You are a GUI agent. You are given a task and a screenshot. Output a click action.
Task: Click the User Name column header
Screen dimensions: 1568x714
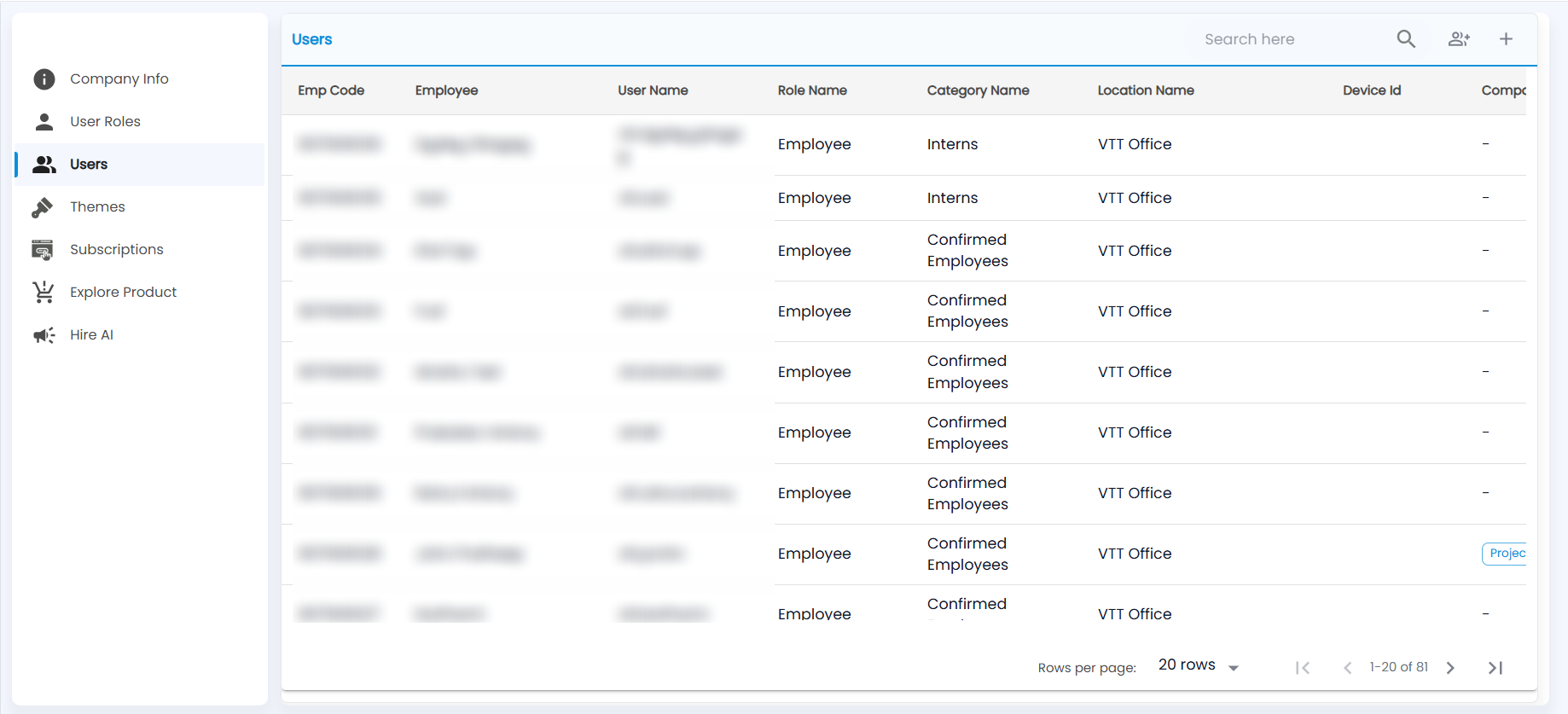click(x=653, y=90)
